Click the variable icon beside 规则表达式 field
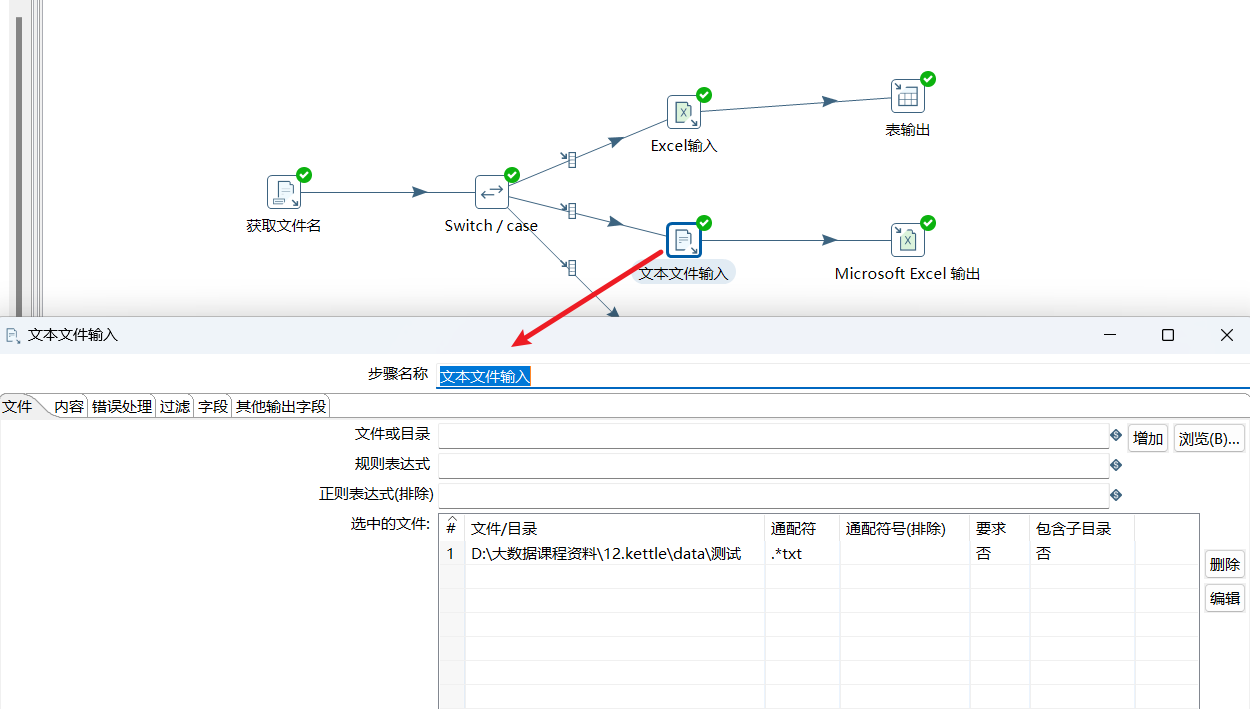This screenshot has width=1250, height=709. pos(1116,465)
